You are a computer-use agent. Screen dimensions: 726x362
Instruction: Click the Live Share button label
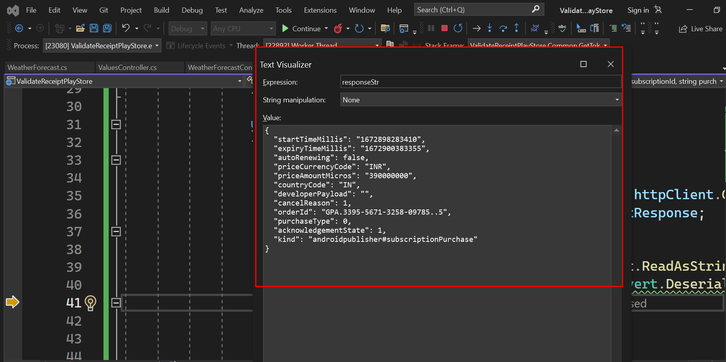(x=707, y=29)
